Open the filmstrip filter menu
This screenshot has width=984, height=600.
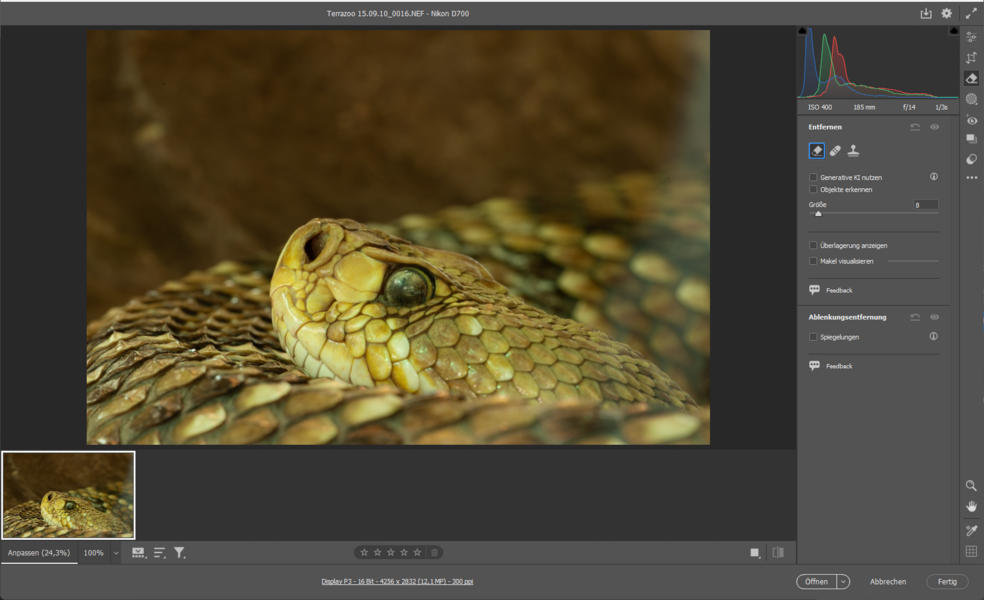click(180, 552)
